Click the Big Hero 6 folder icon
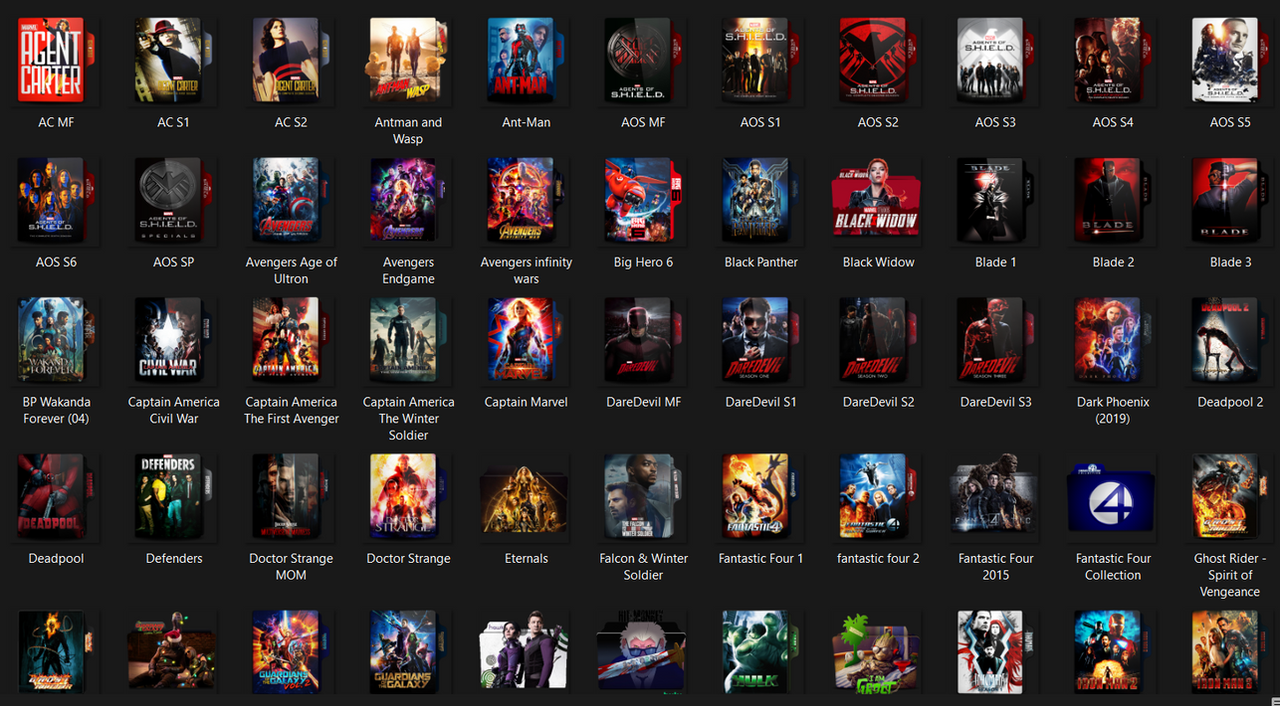The width and height of the screenshot is (1280, 706). (644, 200)
